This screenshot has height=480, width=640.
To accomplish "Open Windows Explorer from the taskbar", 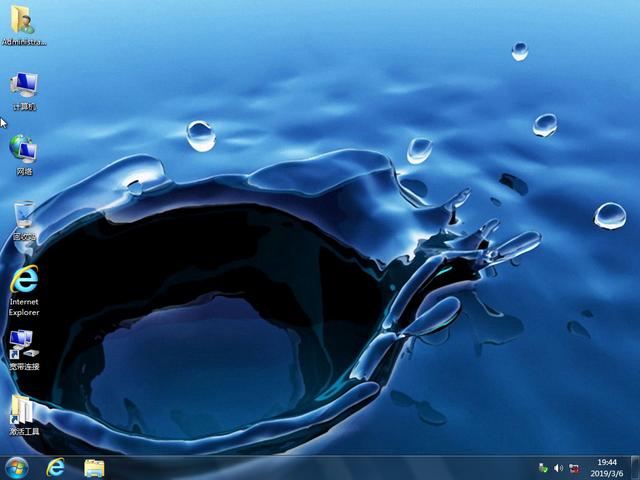I will (x=94, y=468).
